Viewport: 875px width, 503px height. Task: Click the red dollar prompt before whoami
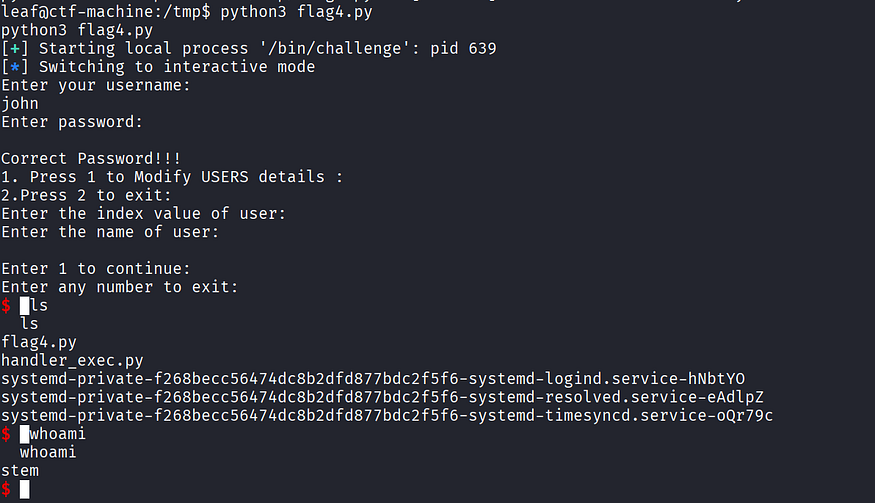pyautogui.click(x=6, y=434)
